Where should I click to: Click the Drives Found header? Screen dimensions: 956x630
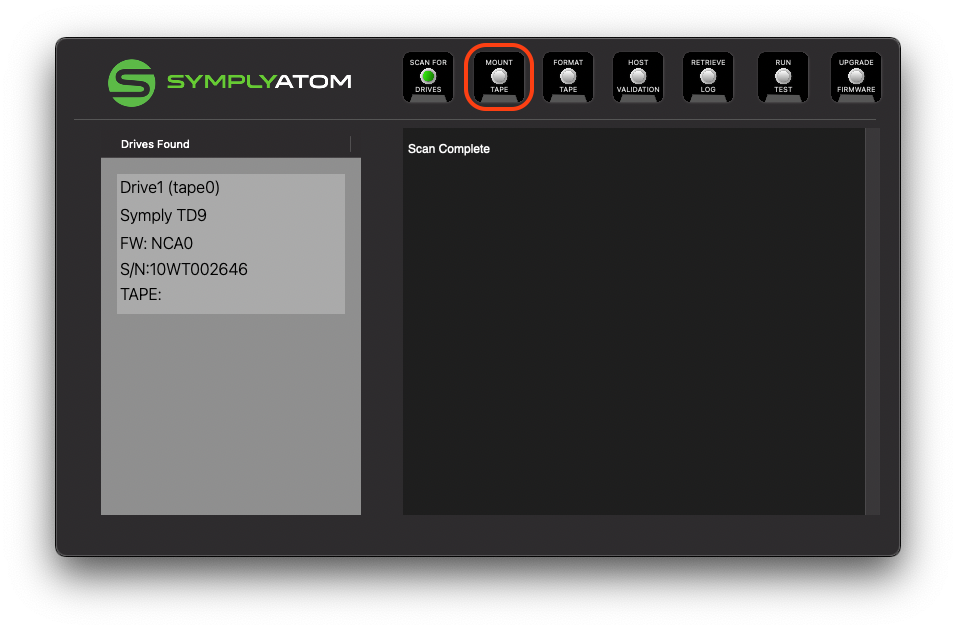pos(155,144)
